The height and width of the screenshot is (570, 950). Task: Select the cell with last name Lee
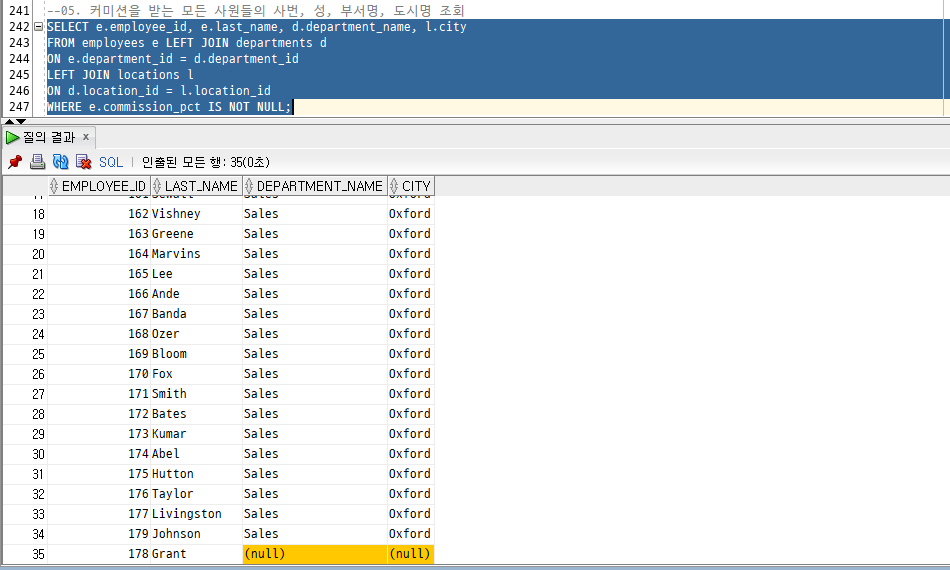click(196, 274)
